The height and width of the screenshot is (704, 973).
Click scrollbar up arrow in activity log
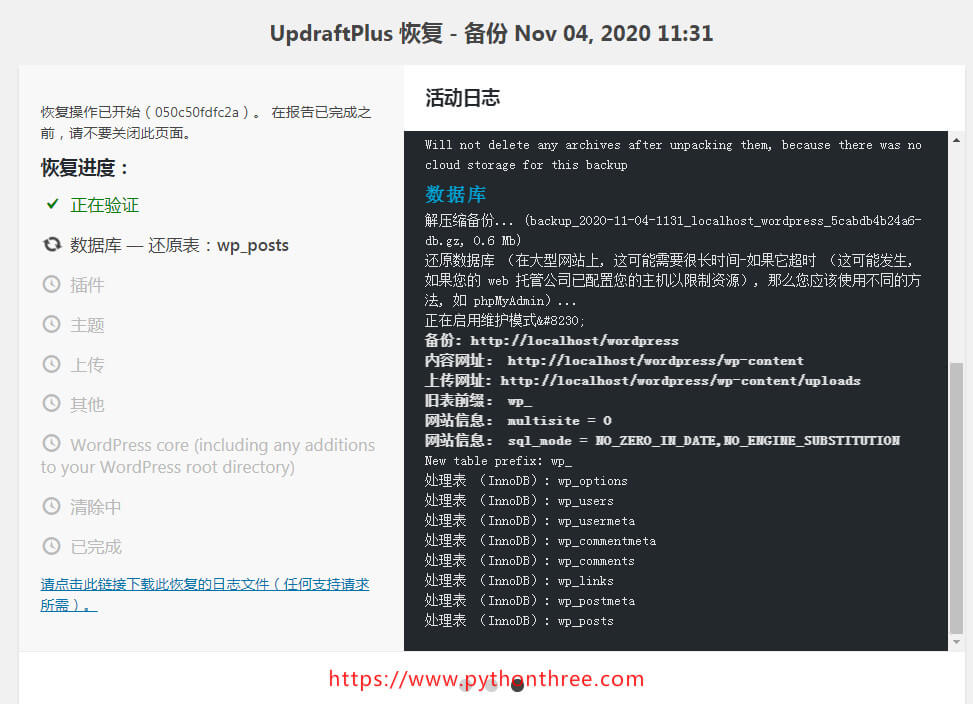pos(956,141)
